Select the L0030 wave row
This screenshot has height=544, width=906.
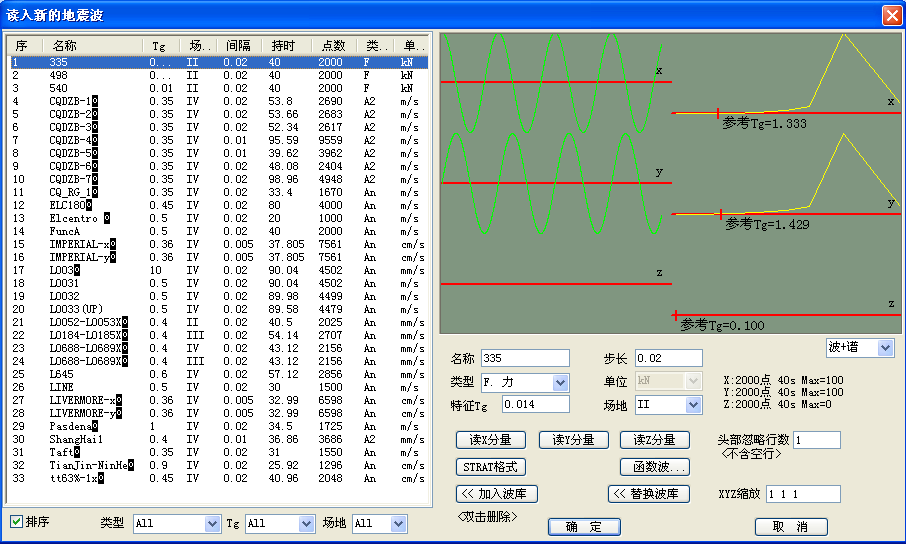click(x=219, y=270)
